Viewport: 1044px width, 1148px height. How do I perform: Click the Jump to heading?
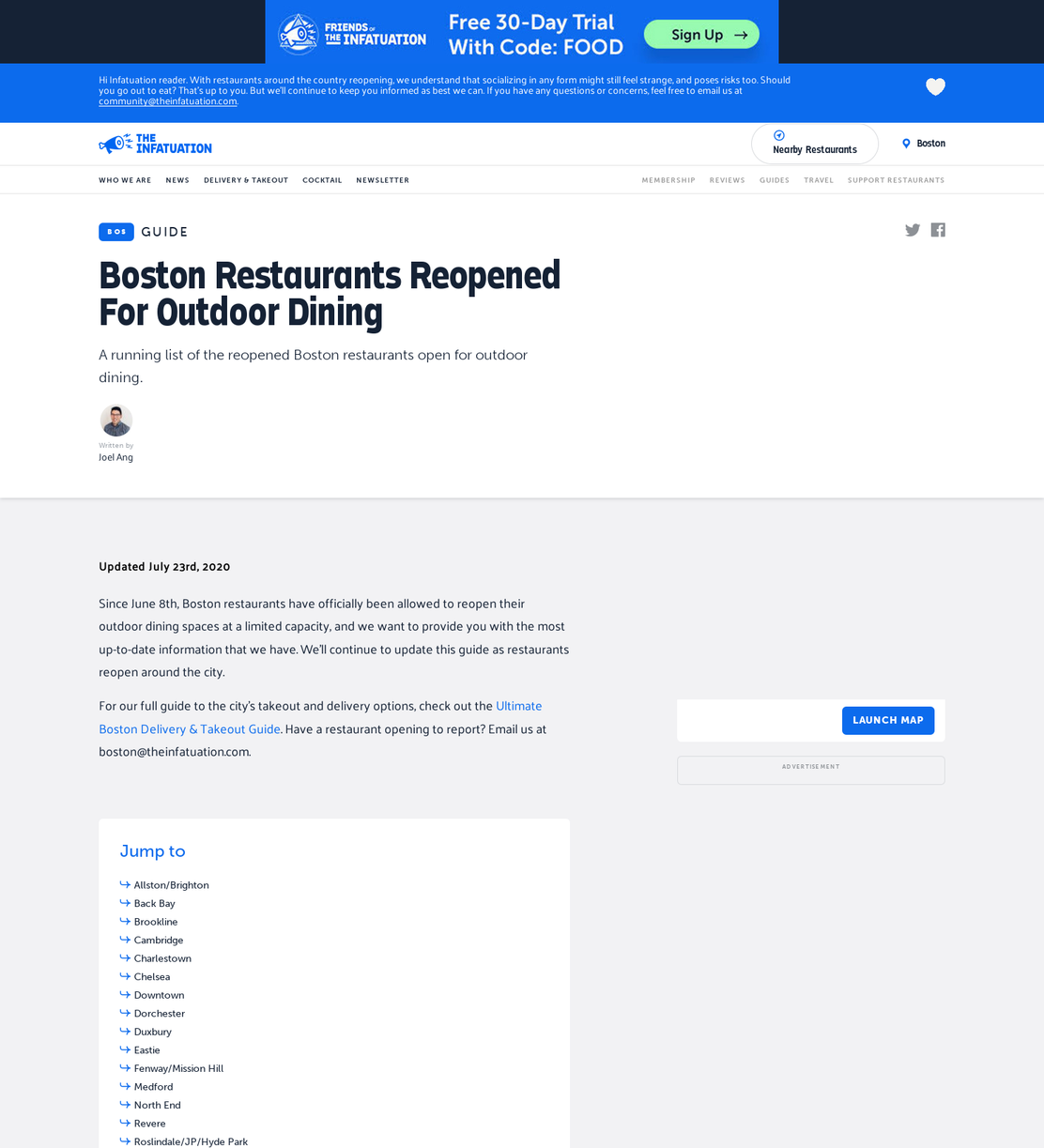(153, 851)
